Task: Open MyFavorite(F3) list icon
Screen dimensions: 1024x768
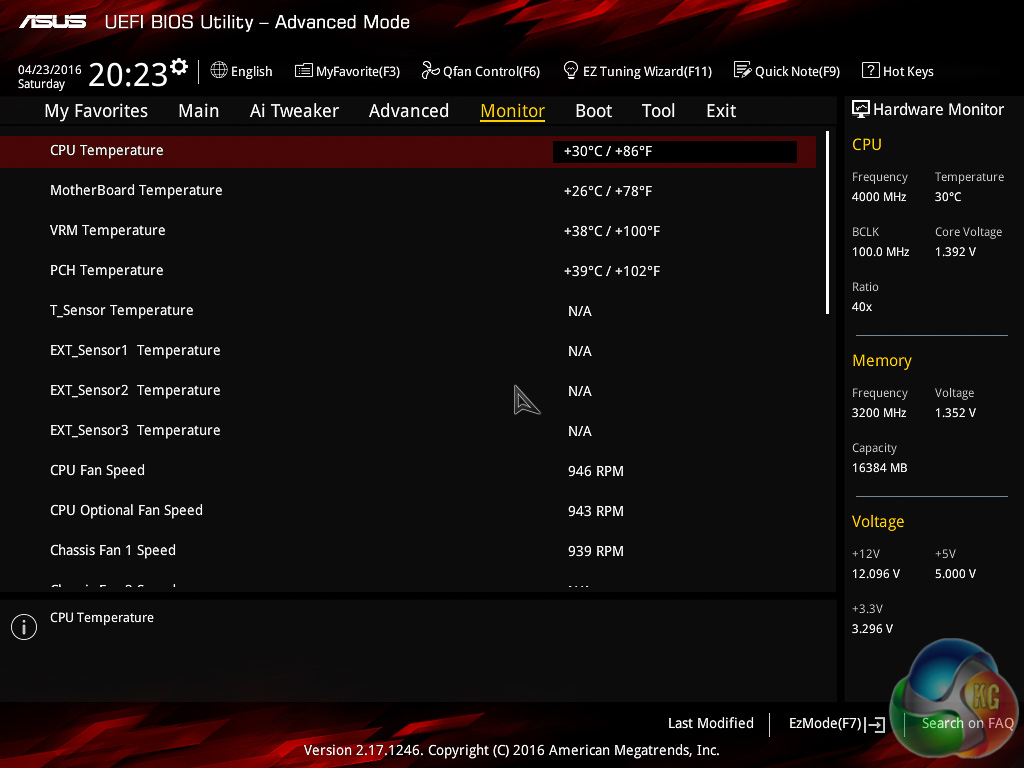Action: pyautogui.click(x=304, y=70)
